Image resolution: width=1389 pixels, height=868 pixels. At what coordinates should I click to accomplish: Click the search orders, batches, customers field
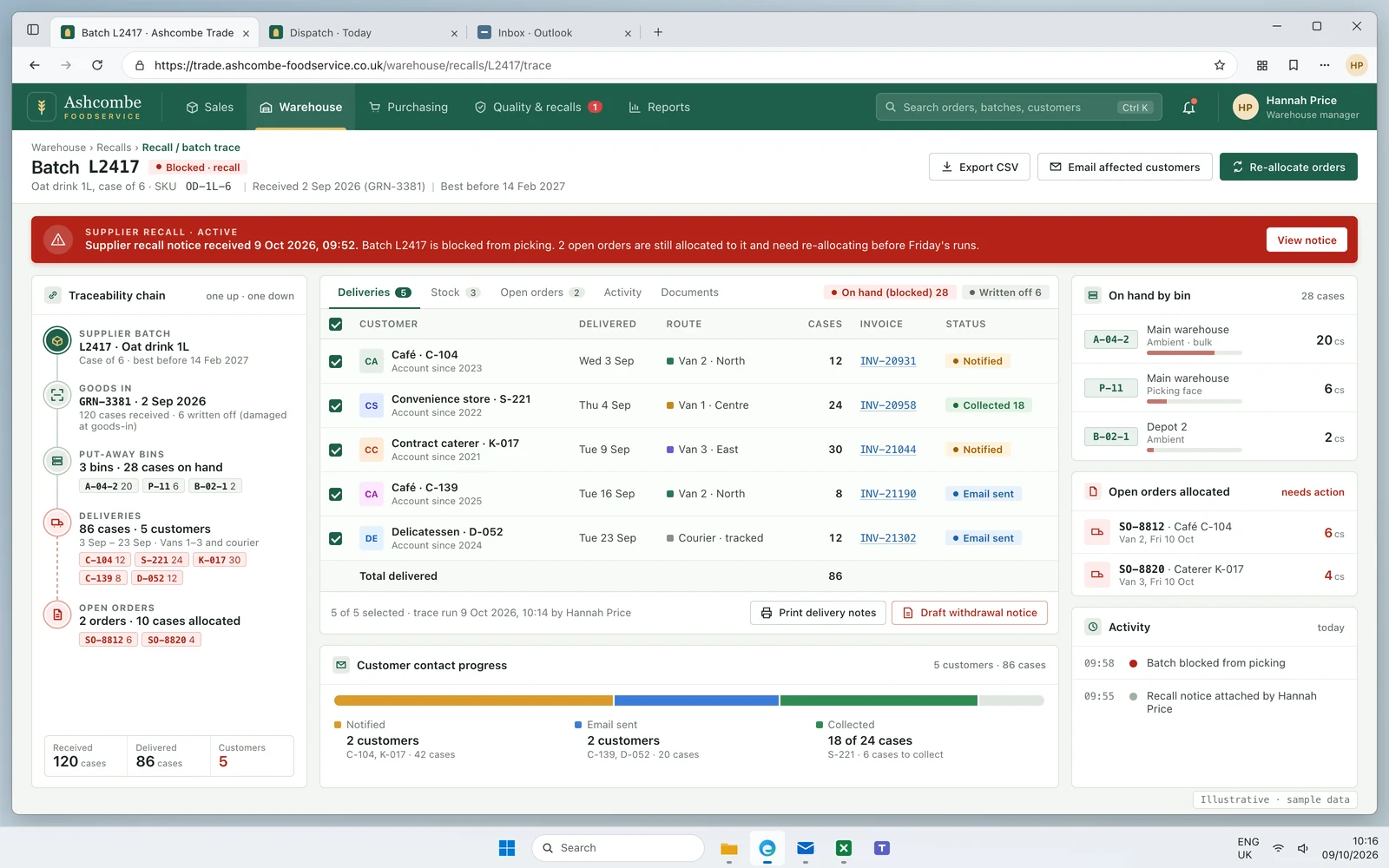[x=1019, y=108]
